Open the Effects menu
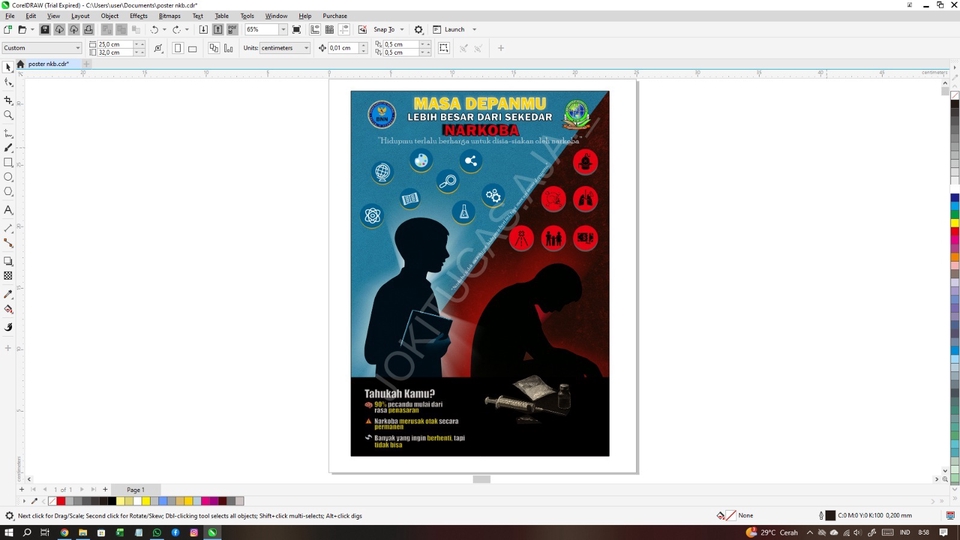This screenshot has width=960, height=540. point(138,16)
